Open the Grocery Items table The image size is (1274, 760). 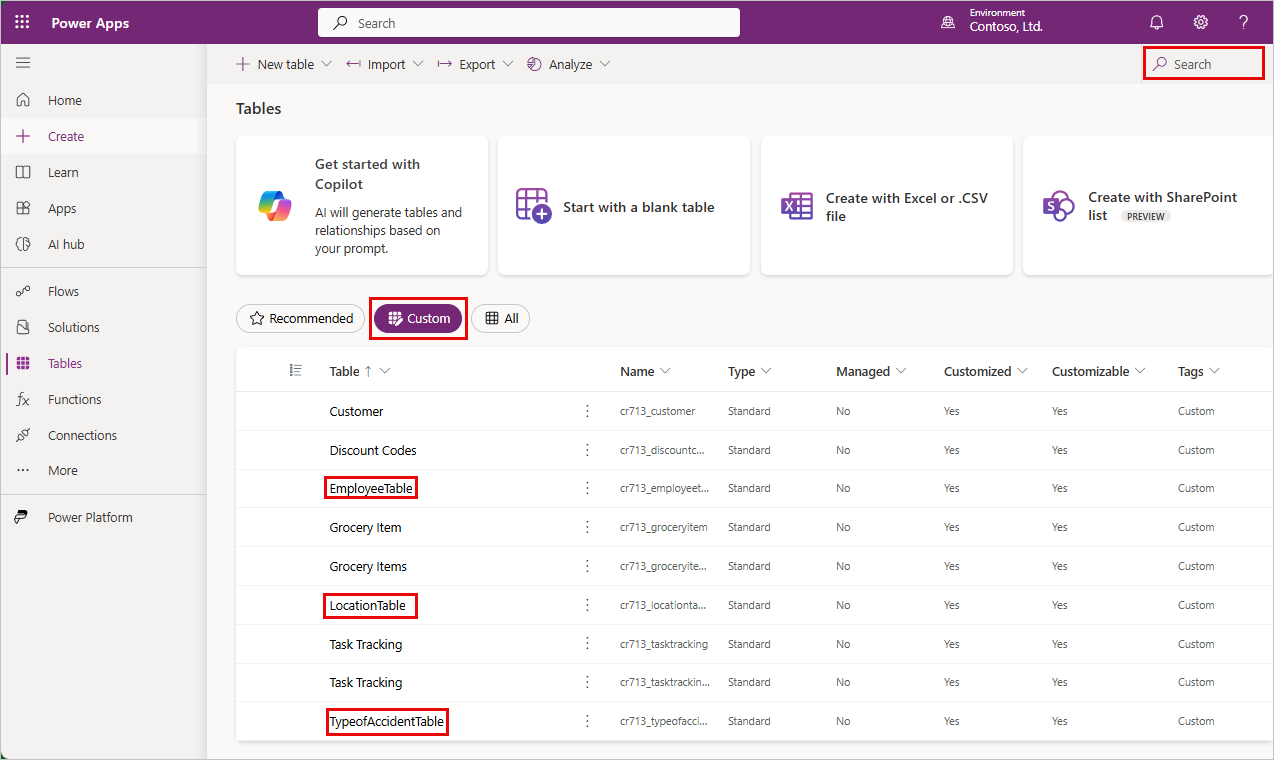click(368, 566)
